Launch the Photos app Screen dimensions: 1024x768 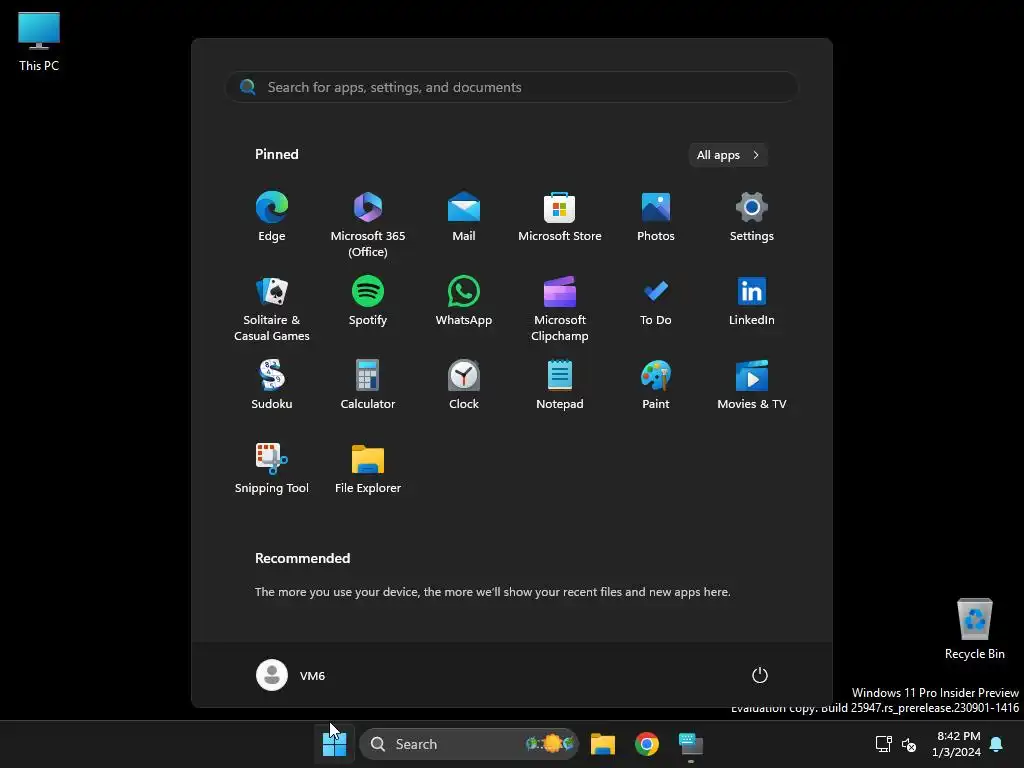656,216
